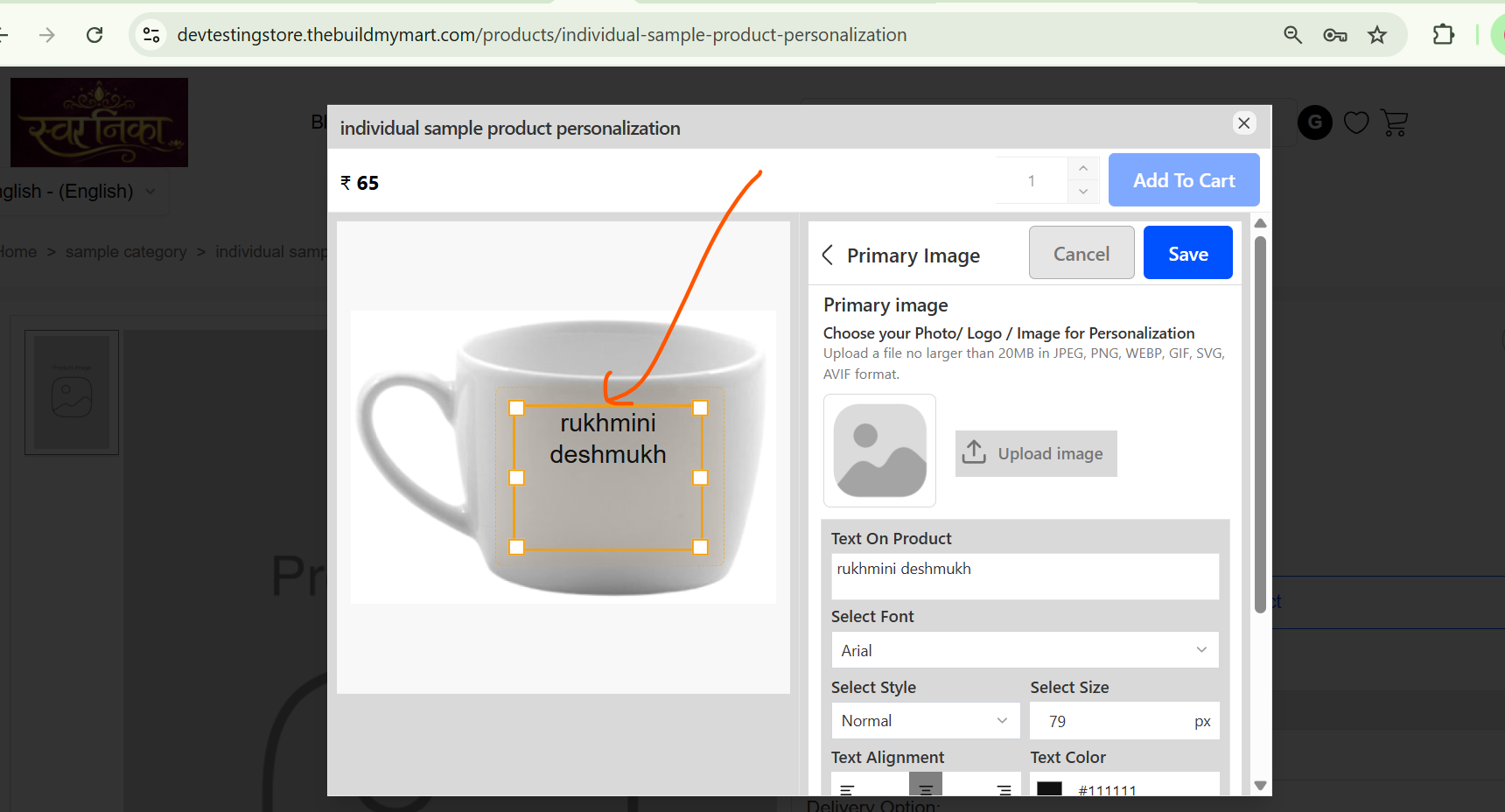Align text to the left

click(846, 789)
